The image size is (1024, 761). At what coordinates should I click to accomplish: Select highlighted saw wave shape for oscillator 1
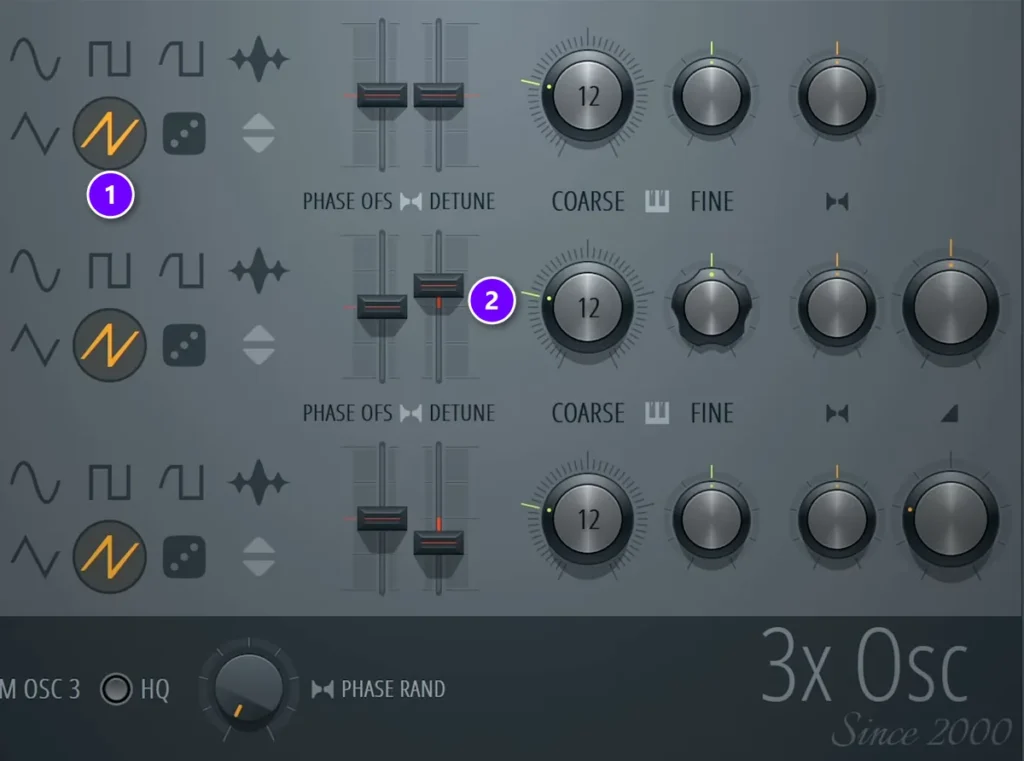(x=109, y=133)
